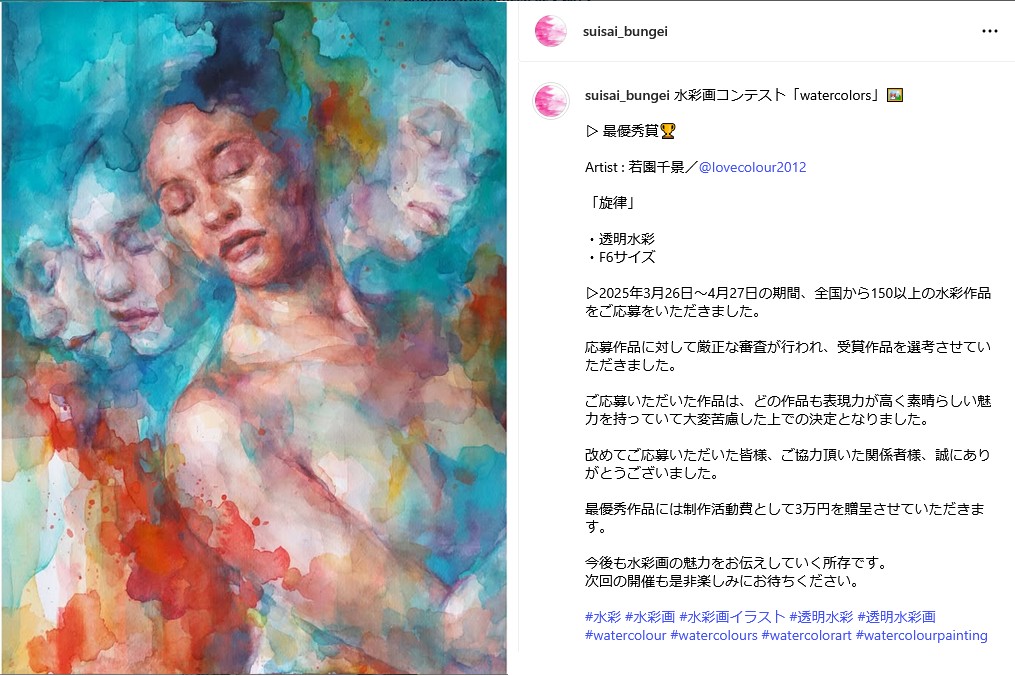Screen dimensions: 1015x676
Task: Open the #watercolour hashtag
Action: (625, 635)
